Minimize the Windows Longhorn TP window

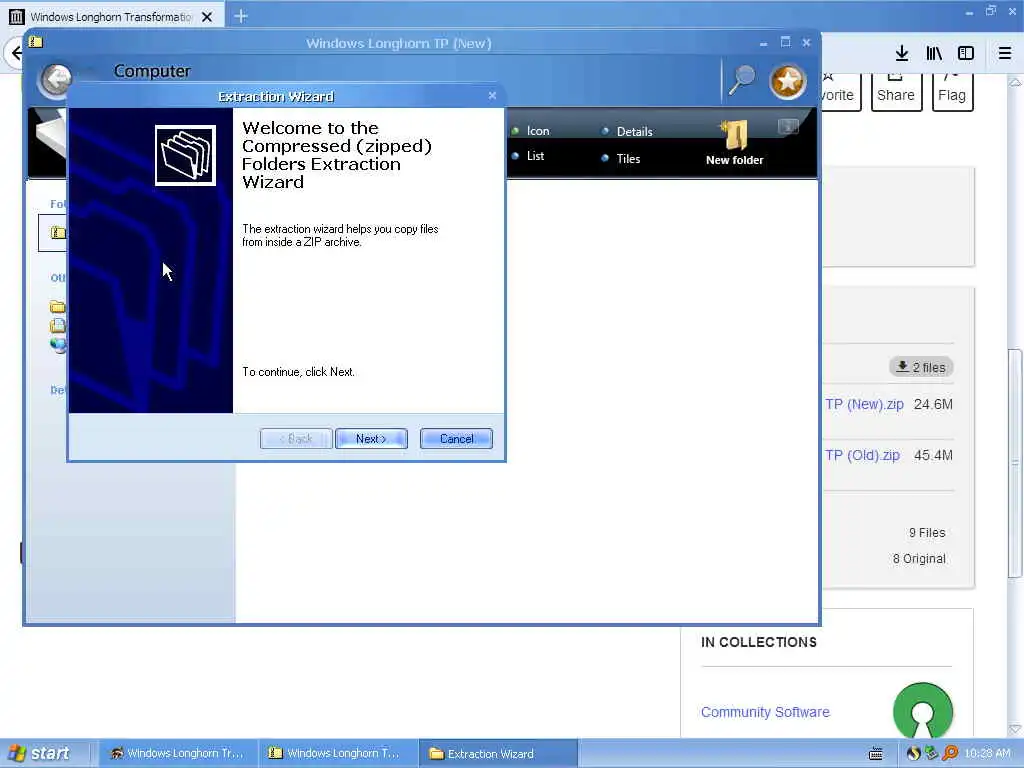(763, 43)
